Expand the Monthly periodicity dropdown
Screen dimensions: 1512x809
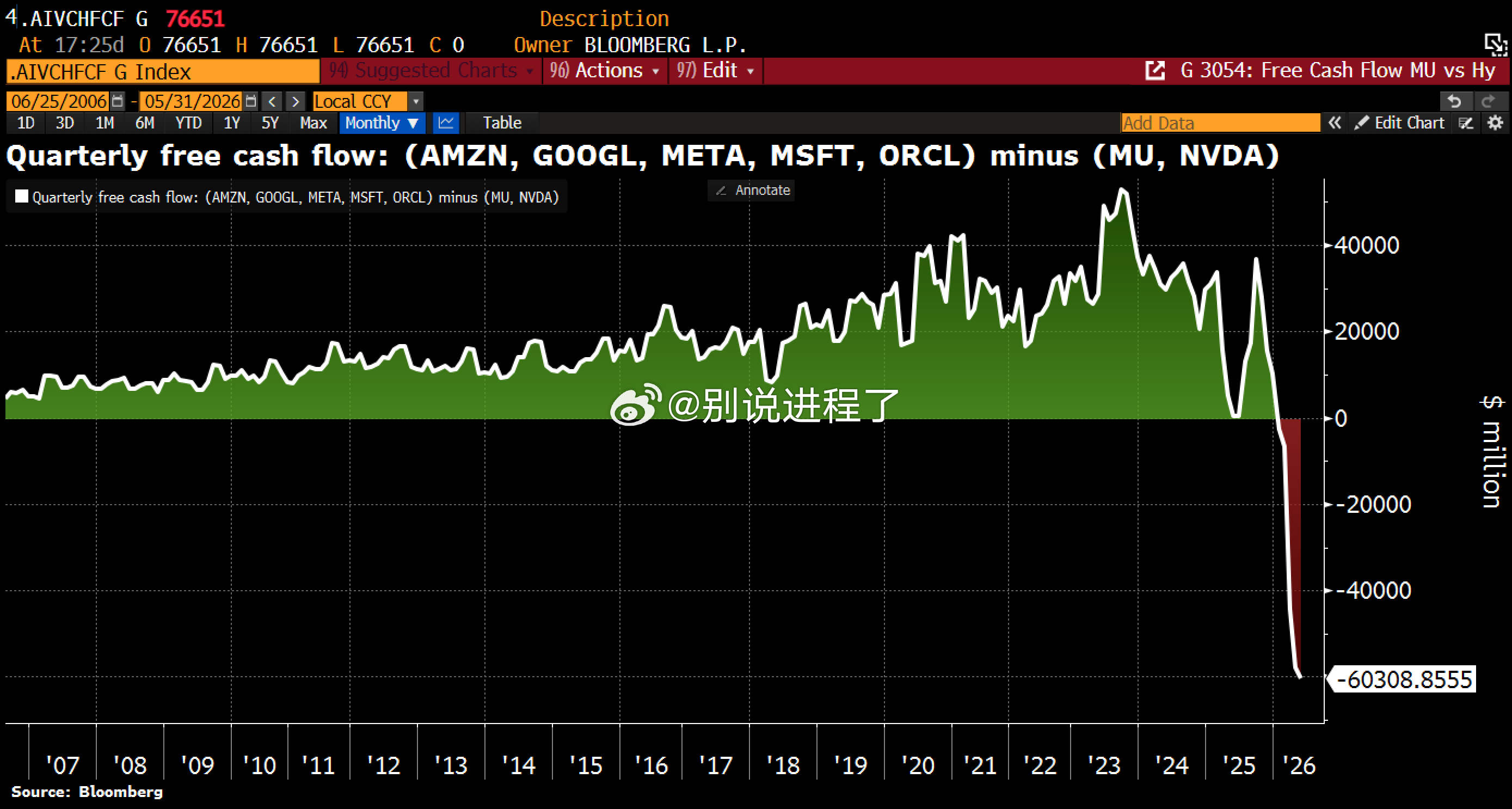coord(382,122)
